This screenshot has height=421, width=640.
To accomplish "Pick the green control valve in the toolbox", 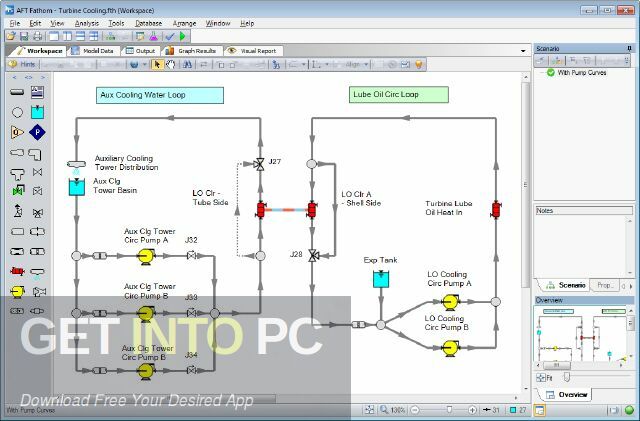I will (18, 190).
